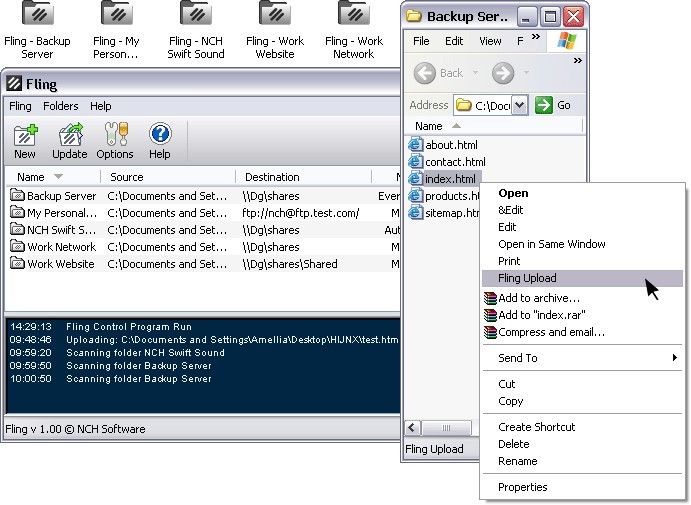Click the Explorer Forward arrow icon

click(x=503, y=73)
